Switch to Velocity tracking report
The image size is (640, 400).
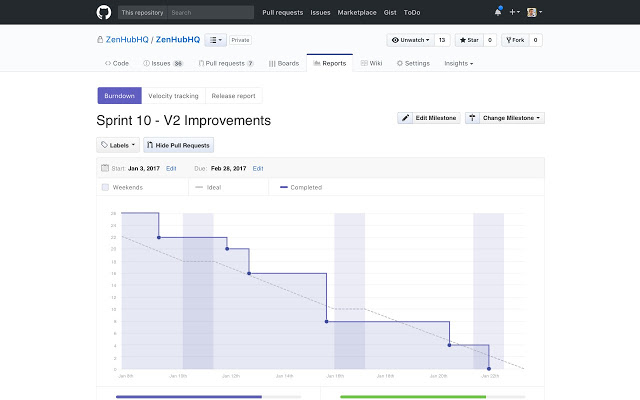click(173, 96)
